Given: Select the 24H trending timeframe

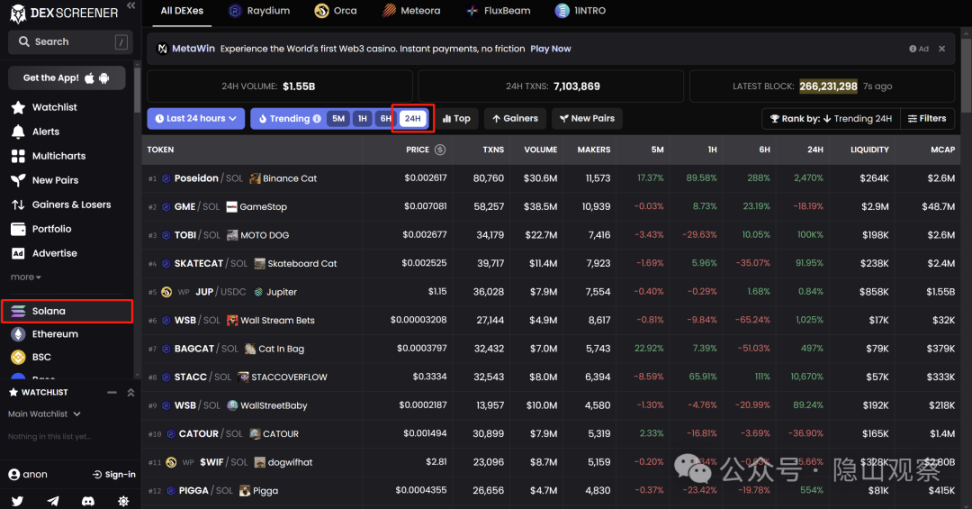Looking at the screenshot, I should pyautogui.click(x=413, y=118).
